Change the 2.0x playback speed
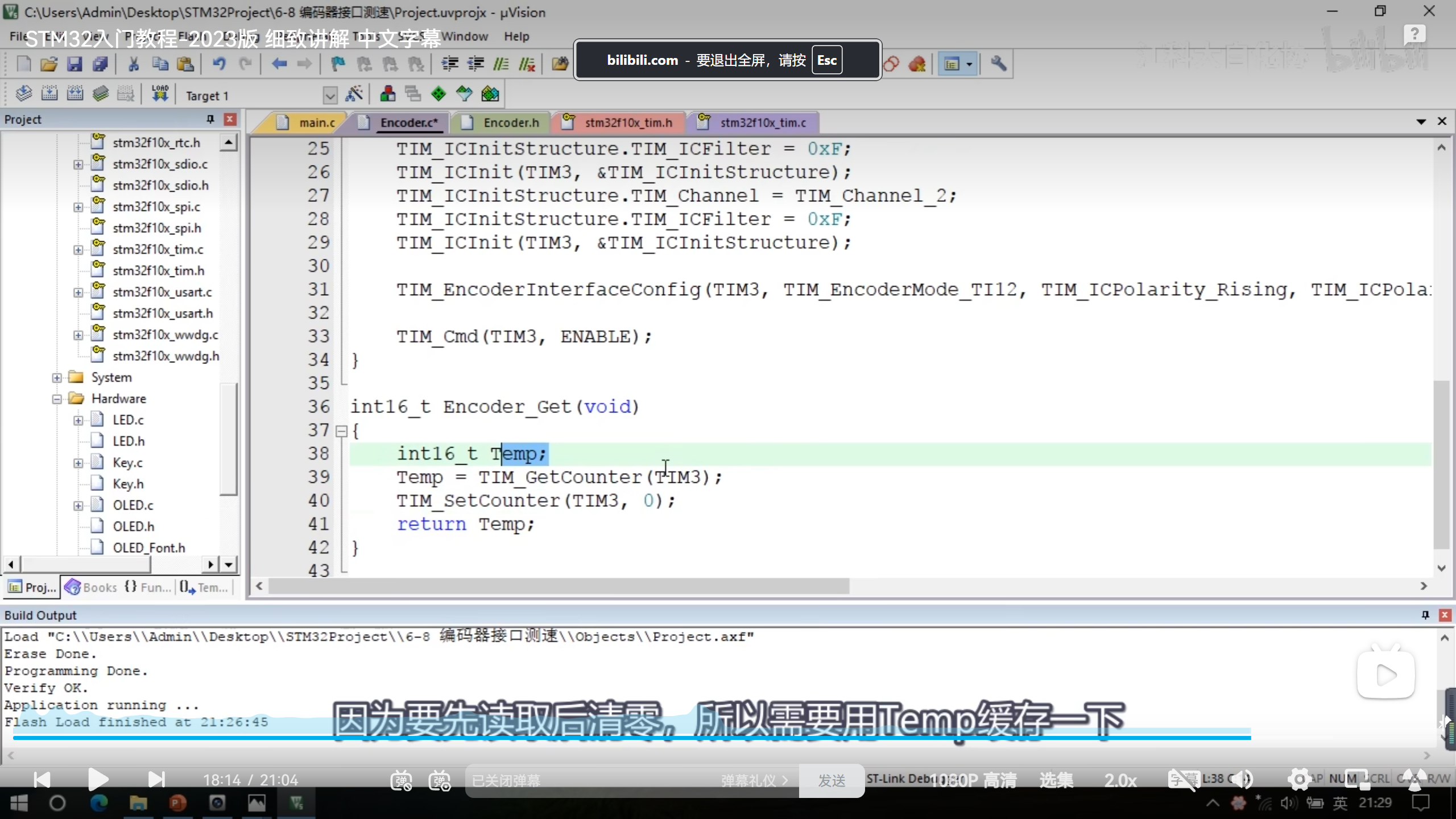Viewport: 1456px width, 819px height. (1120, 780)
